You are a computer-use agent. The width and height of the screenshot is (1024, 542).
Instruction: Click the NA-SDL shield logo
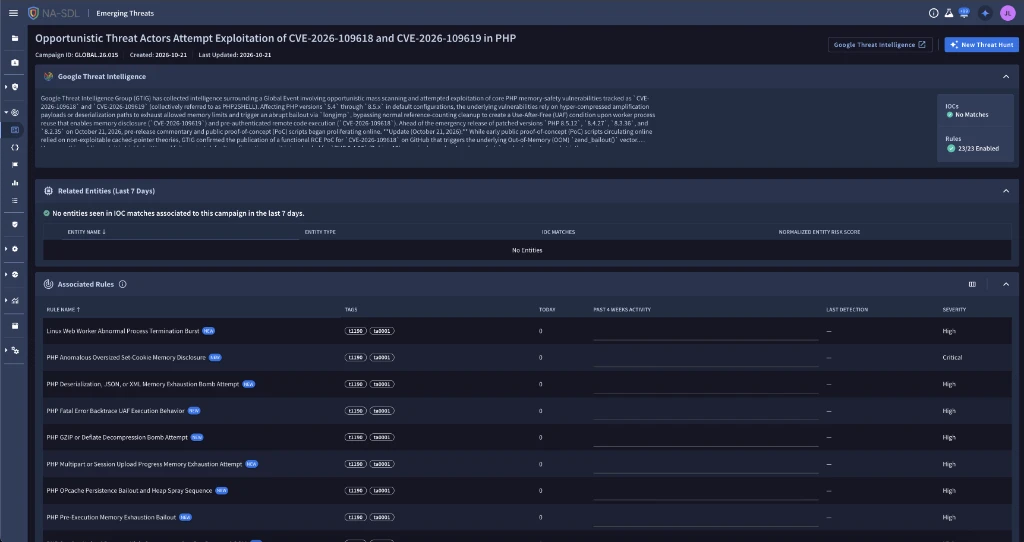point(33,13)
